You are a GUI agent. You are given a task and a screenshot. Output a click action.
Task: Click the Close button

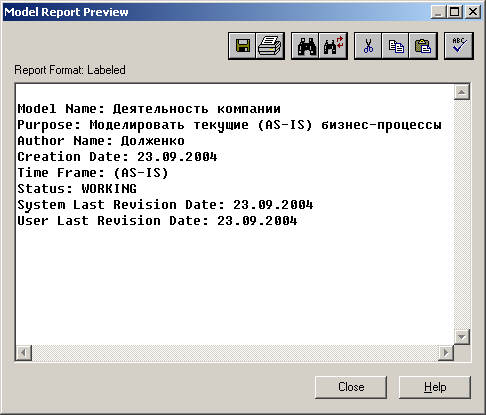351,387
